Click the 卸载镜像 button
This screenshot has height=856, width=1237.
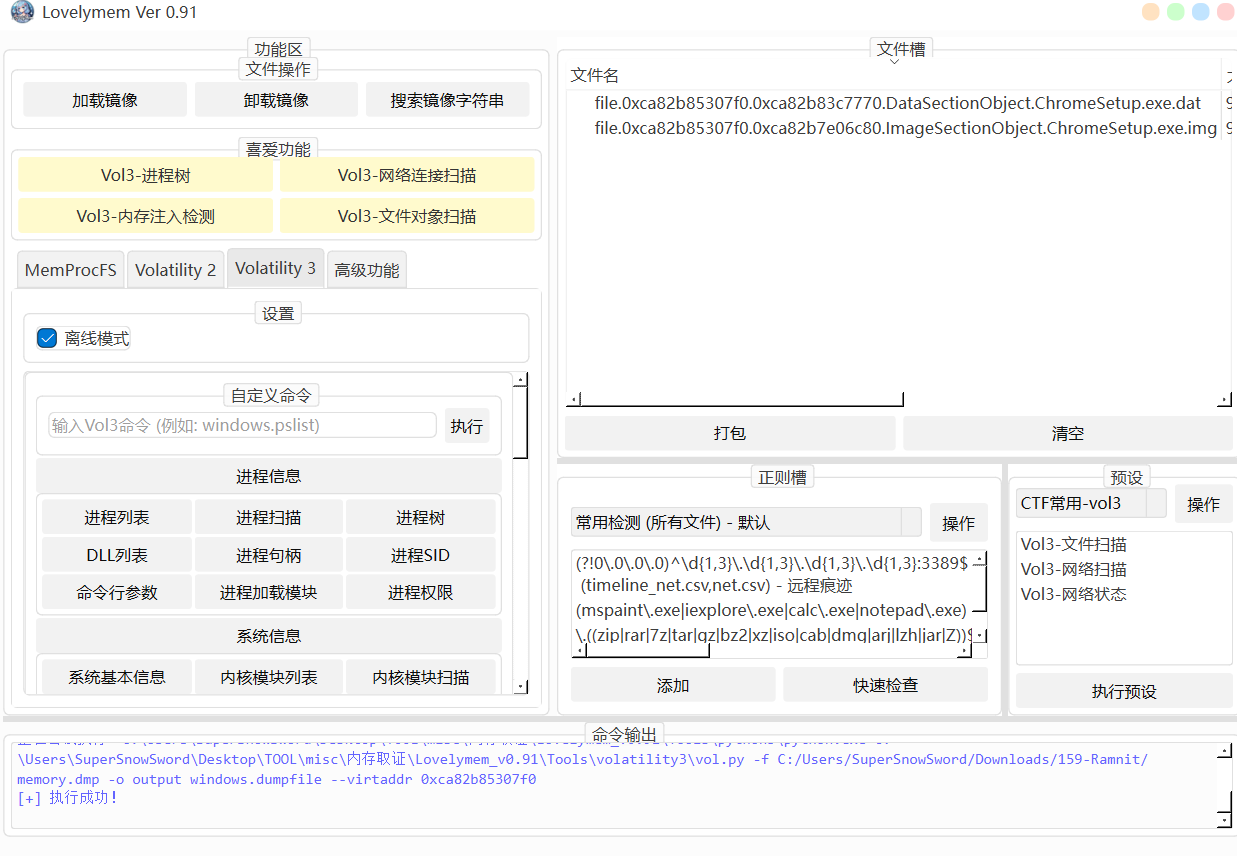(276, 100)
